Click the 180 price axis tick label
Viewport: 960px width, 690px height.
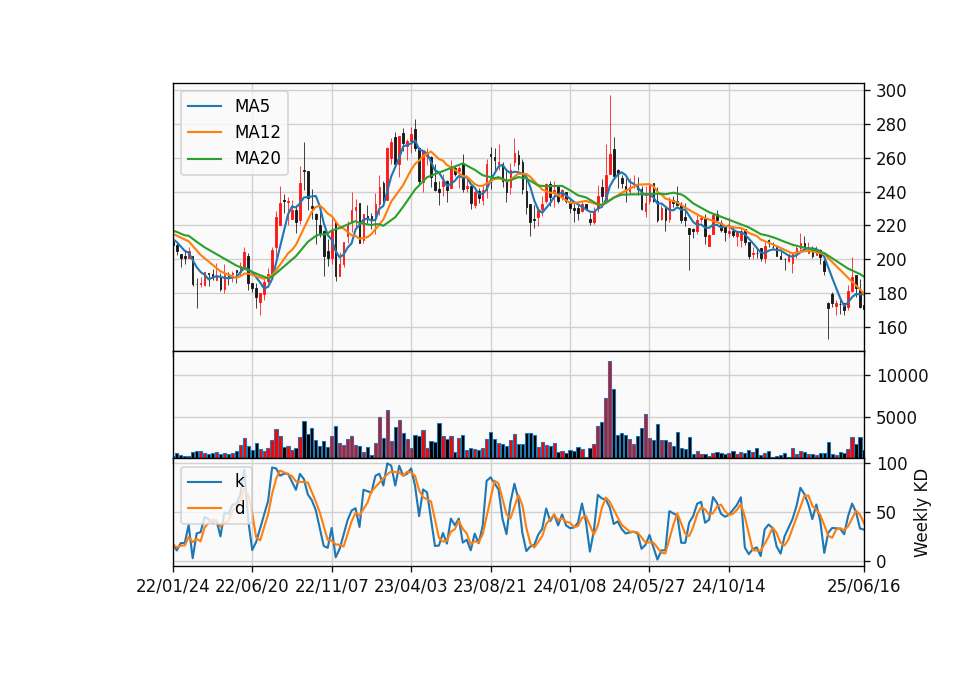[x=891, y=294]
